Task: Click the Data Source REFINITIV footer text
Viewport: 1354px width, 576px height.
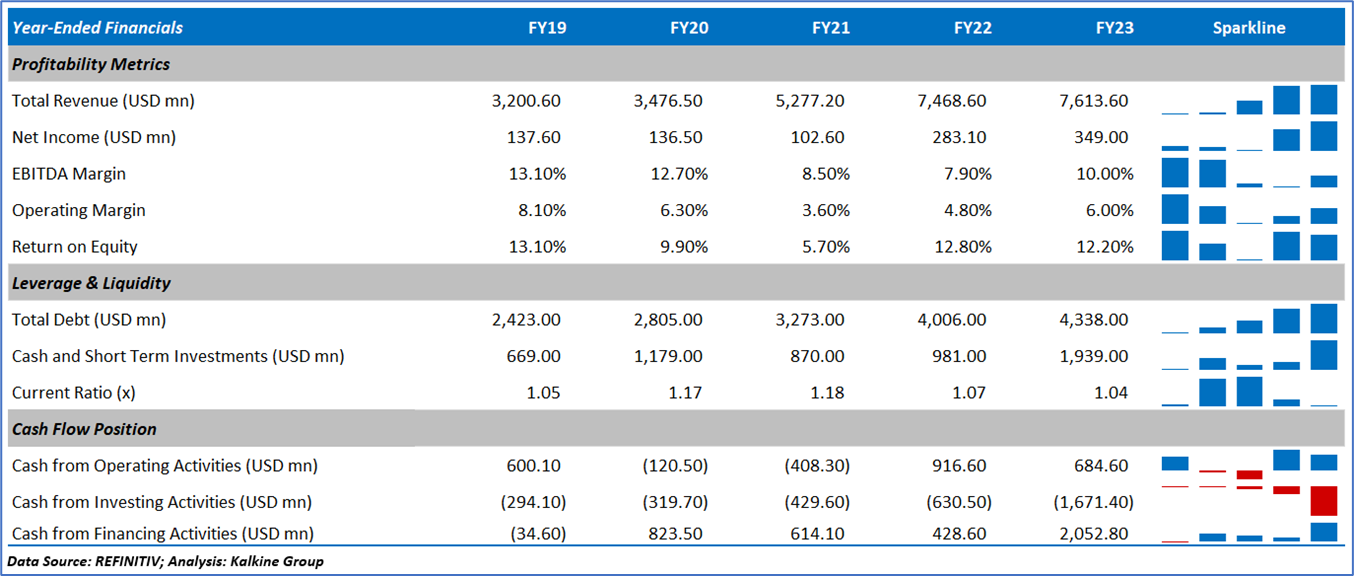Action: tap(166, 561)
